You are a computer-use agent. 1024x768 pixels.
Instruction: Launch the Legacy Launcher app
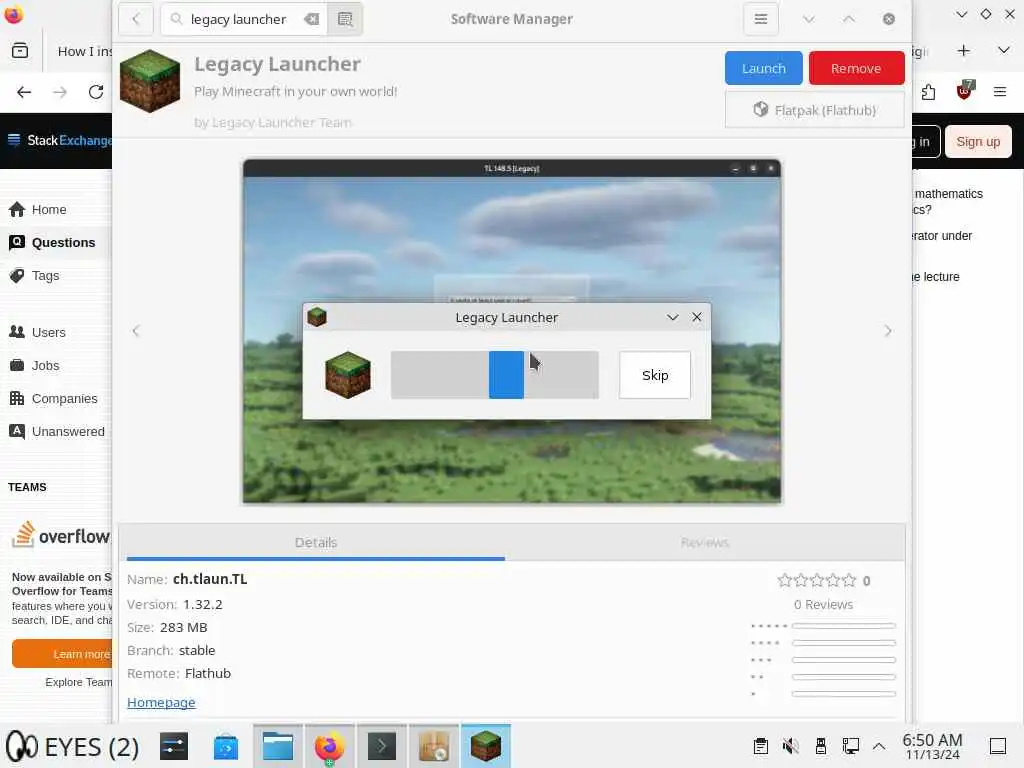pyautogui.click(x=763, y=68)
